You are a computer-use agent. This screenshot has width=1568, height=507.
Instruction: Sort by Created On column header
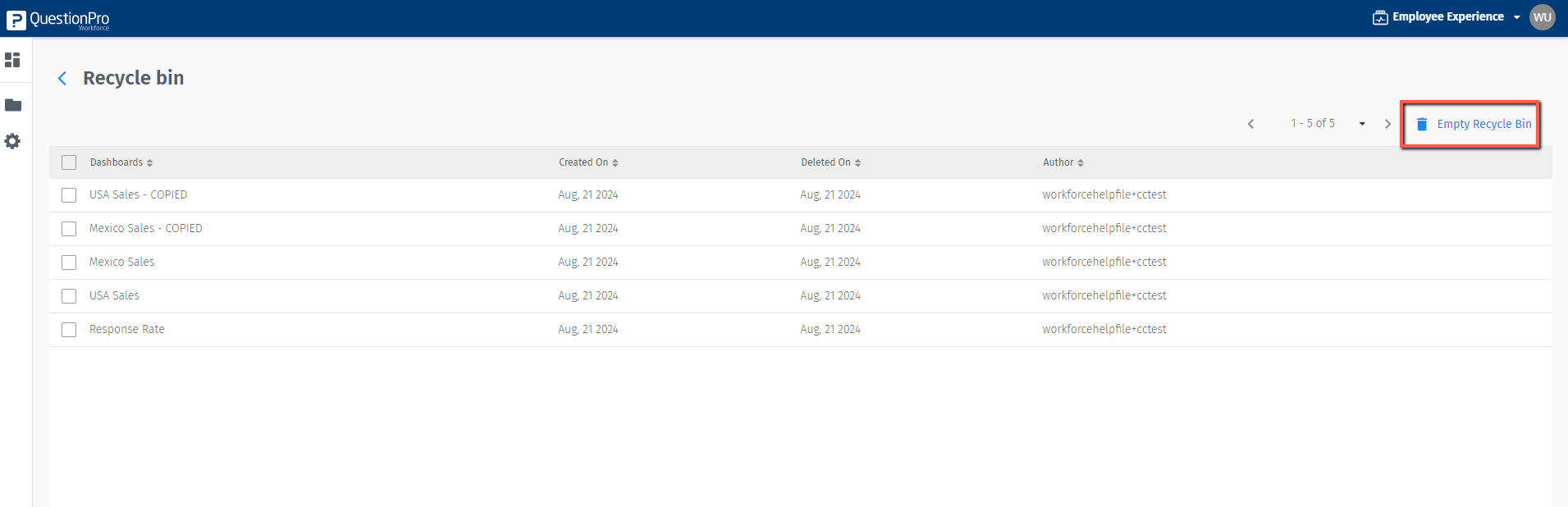[588, 162]
